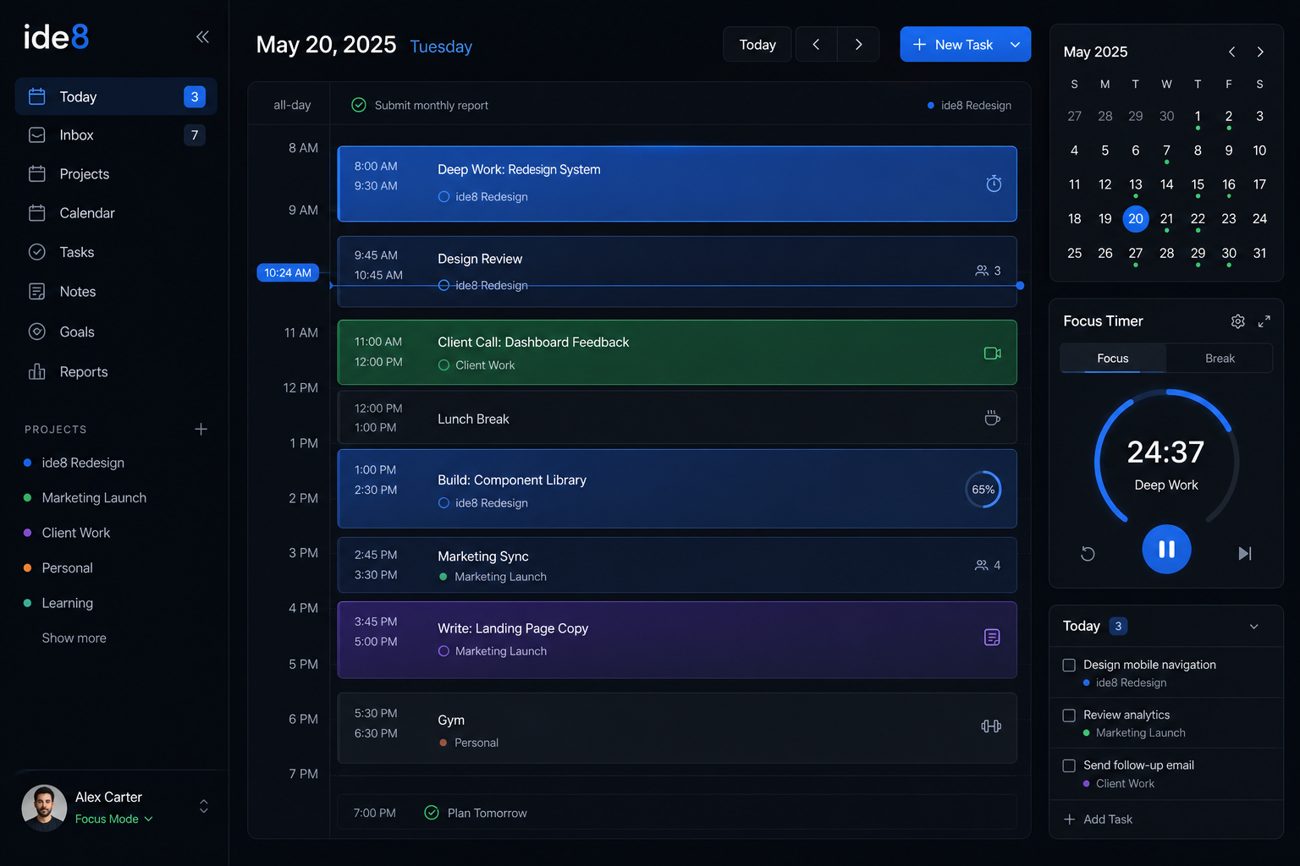The width and height of the screenshot is (1300, 866).
Task: Open New Task dropdown arrow
Action: (1016, 44)
